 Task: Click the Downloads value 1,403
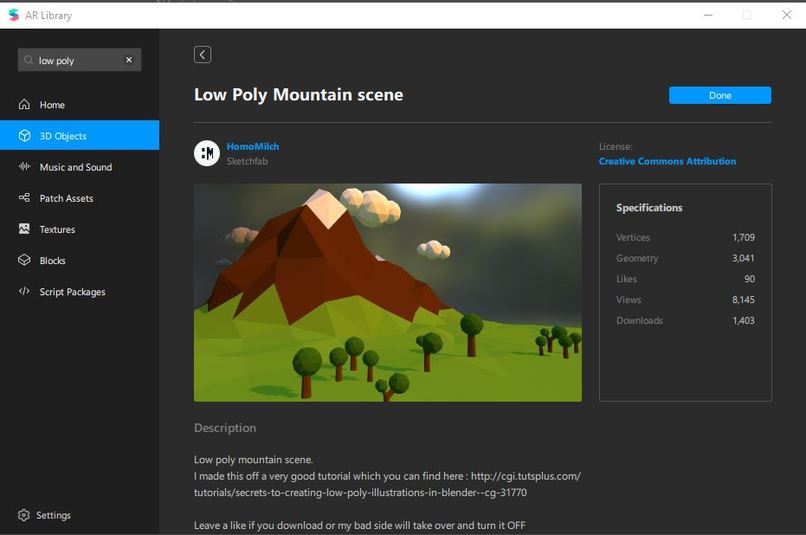click(x=743, y=321)
